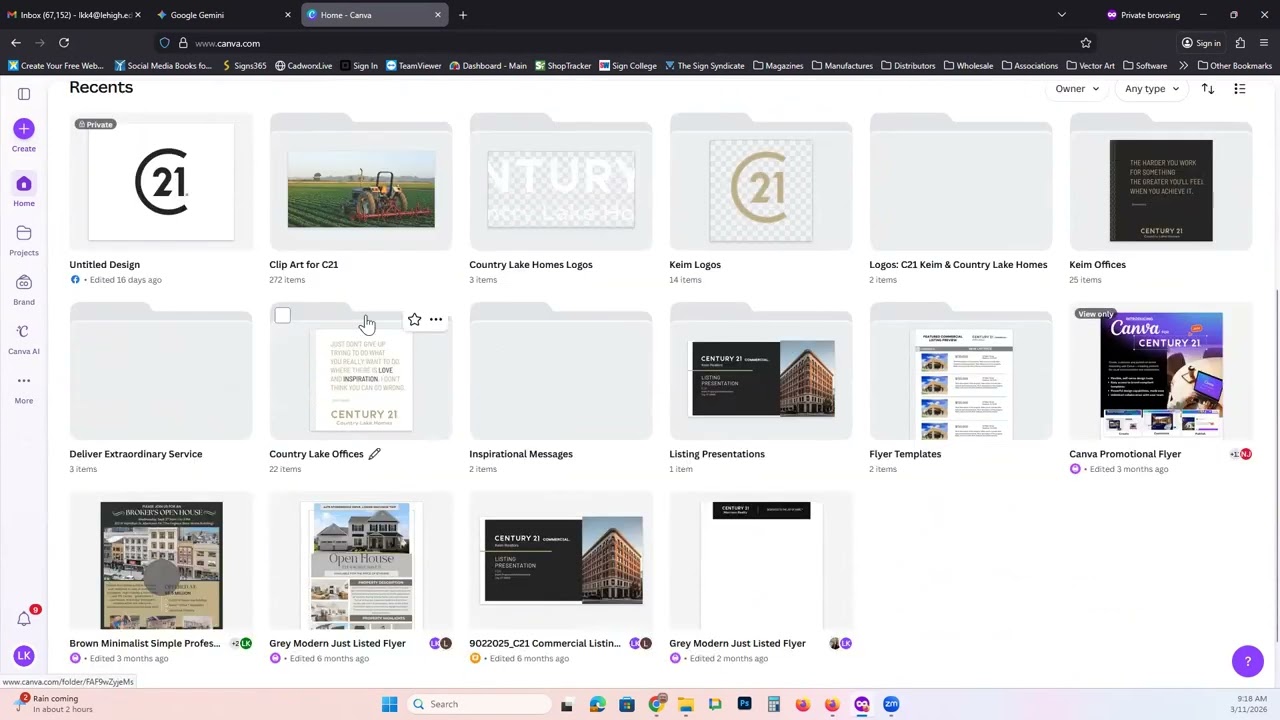Screen dimensions: 1280x720
Task: Bookmark this page with the star icon
Action: pos(1086,43)
